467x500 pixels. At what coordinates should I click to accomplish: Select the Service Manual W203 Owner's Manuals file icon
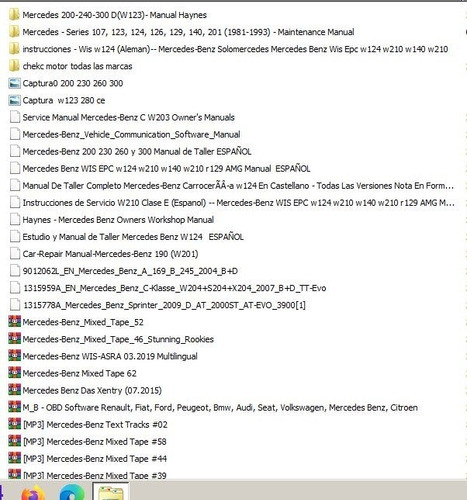(x=15, y=117)
